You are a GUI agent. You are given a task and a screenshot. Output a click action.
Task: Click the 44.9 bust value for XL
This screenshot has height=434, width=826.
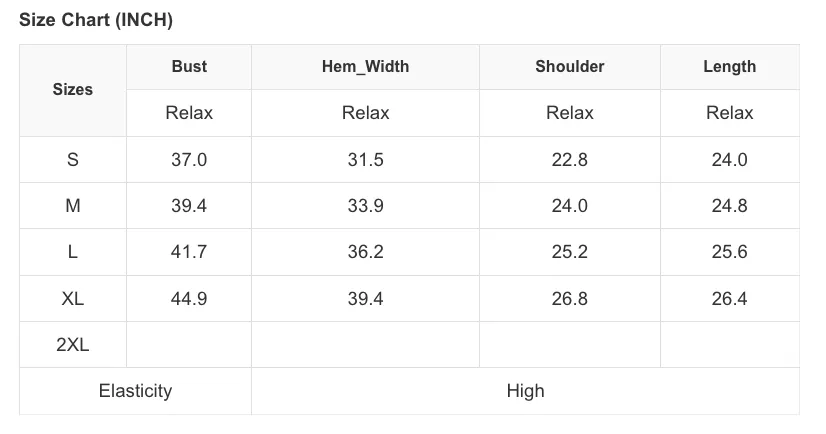[x=189, y=299]
